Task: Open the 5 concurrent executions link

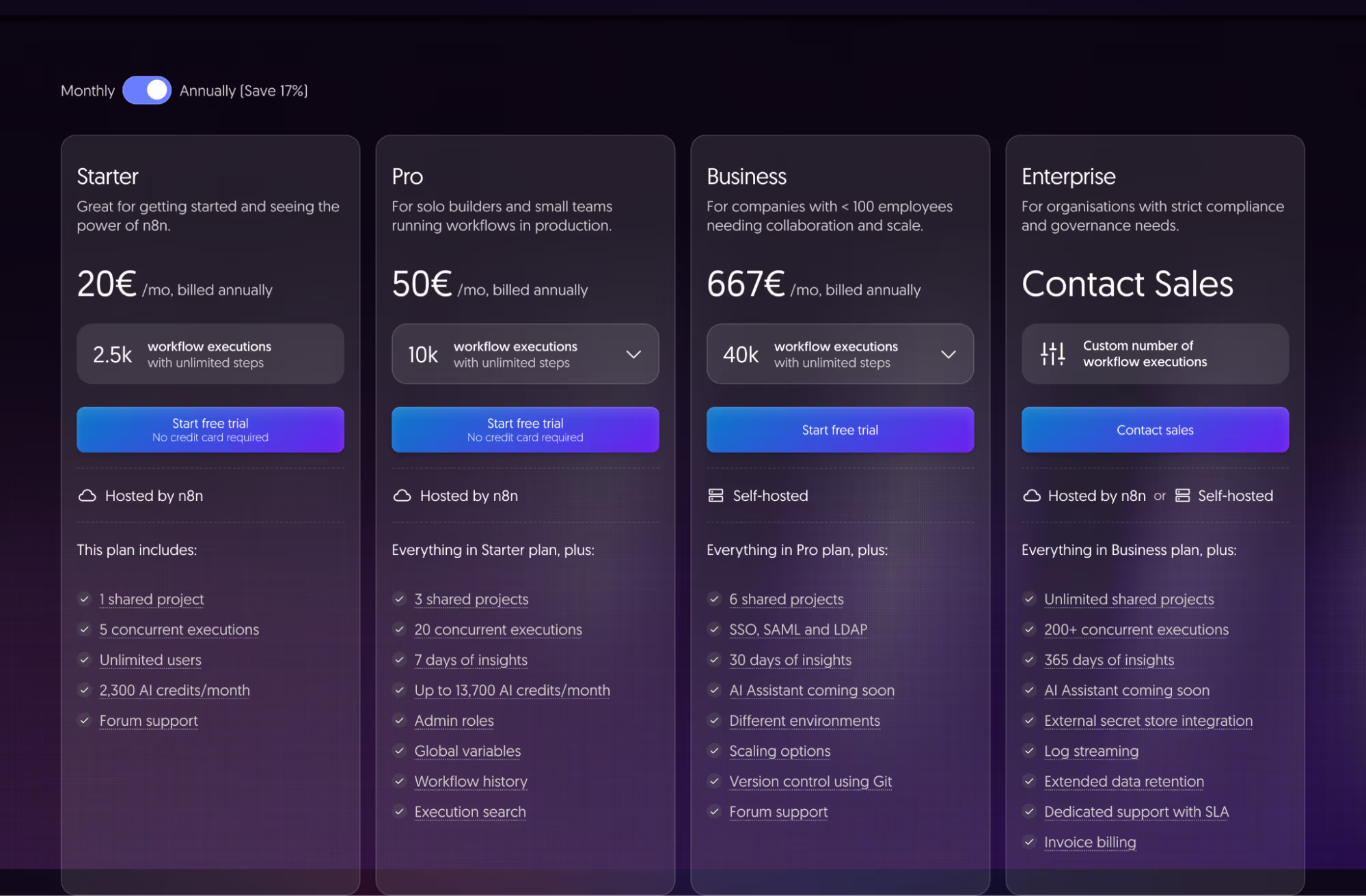Action: click(179, 629)
